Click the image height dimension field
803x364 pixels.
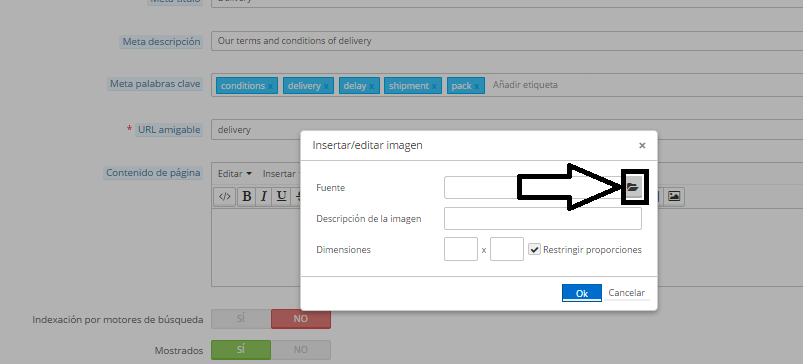(x=506, y=249)
